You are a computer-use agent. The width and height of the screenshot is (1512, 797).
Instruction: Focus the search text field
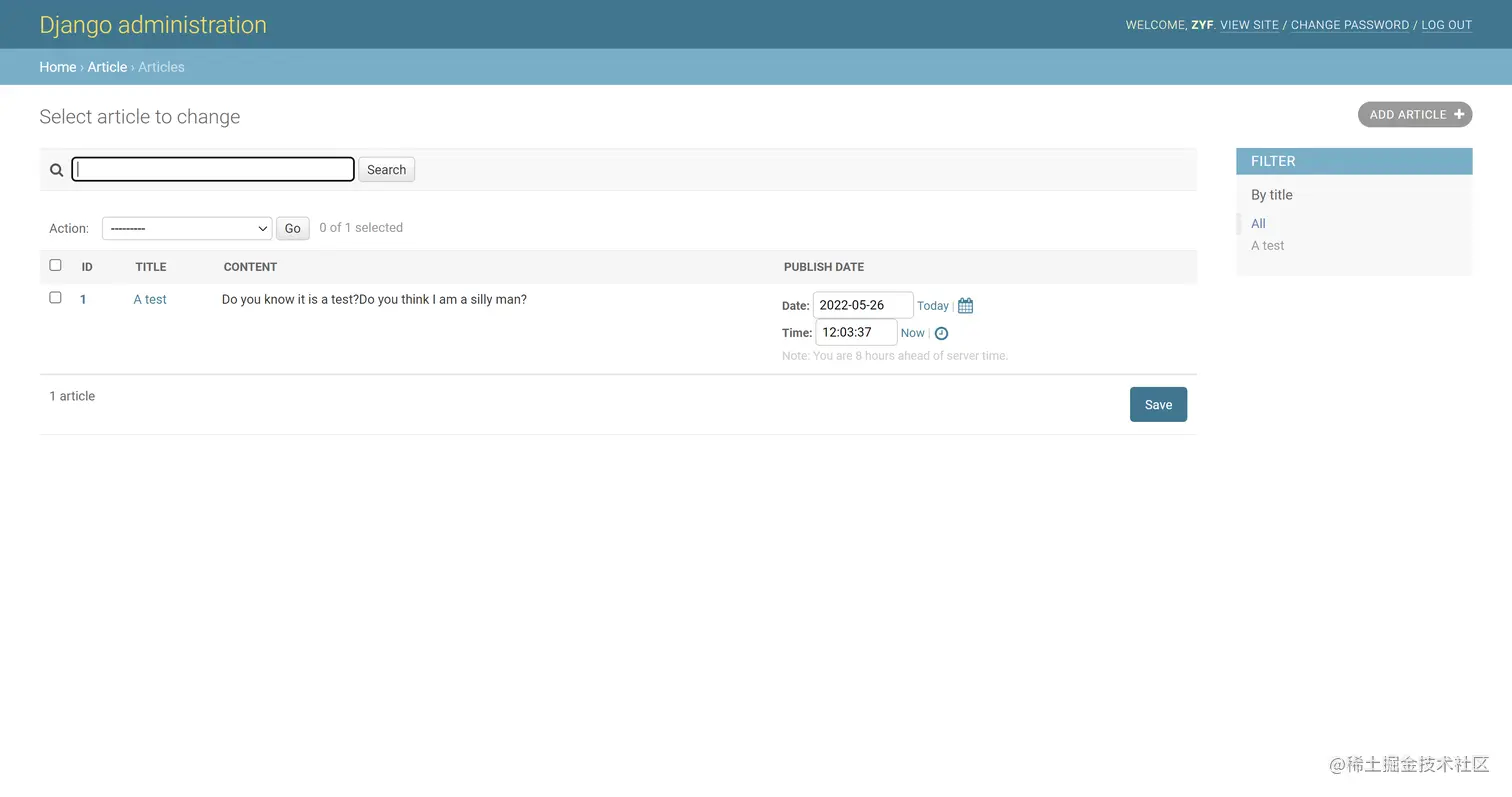coord(213,170)
